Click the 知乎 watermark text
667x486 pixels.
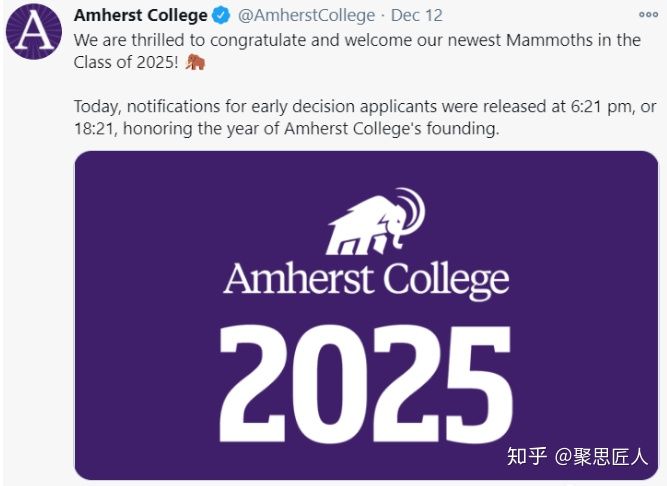pos(526,457)
